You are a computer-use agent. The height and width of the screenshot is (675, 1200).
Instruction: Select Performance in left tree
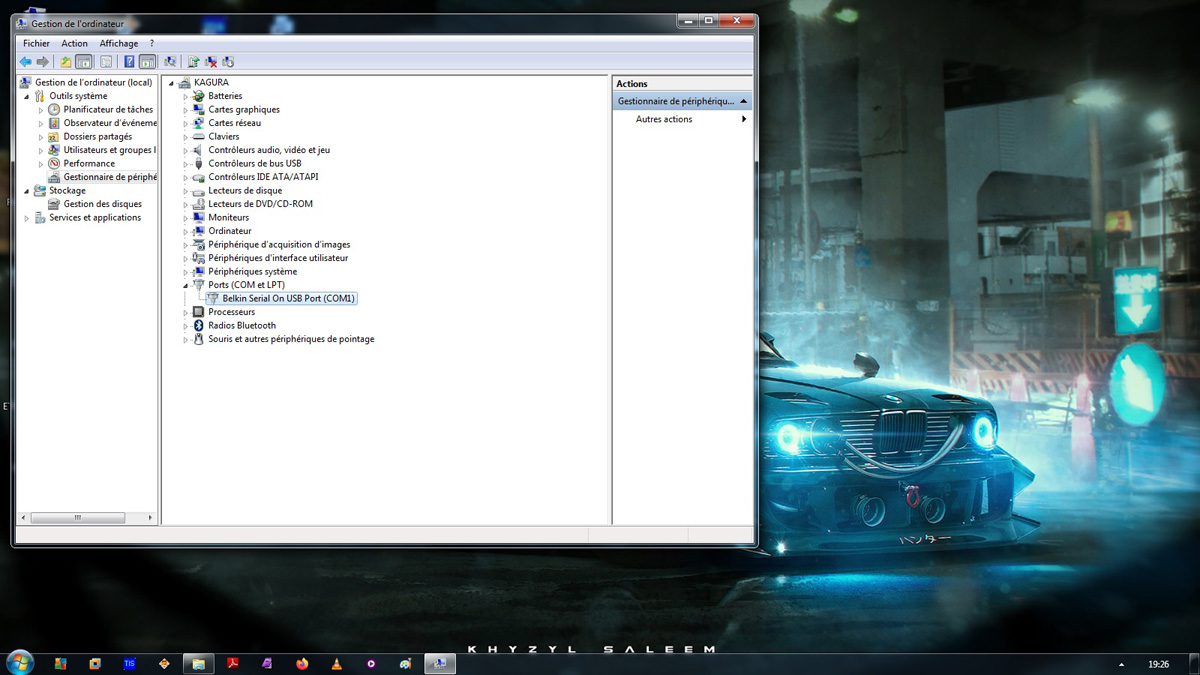point(89,164)
